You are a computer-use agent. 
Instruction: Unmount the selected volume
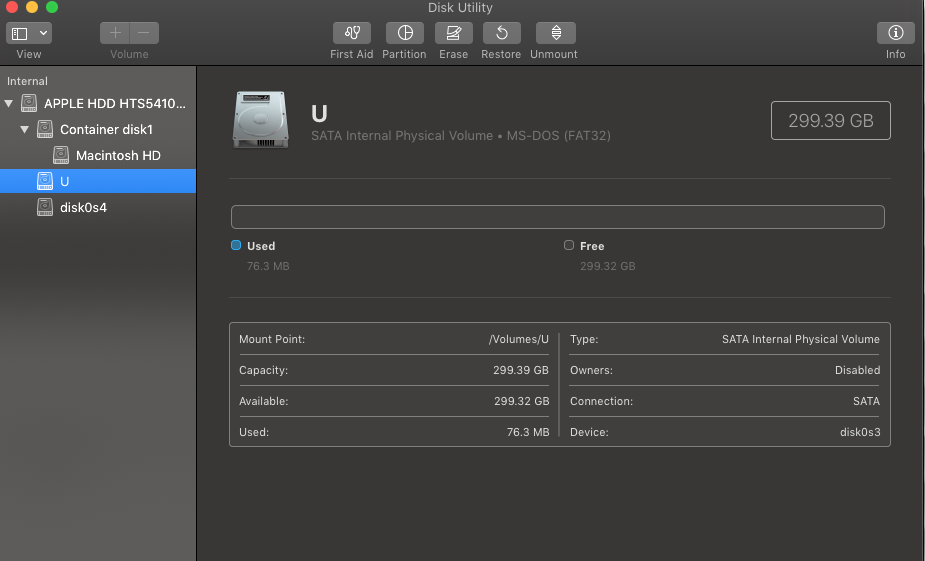[555, 33]
